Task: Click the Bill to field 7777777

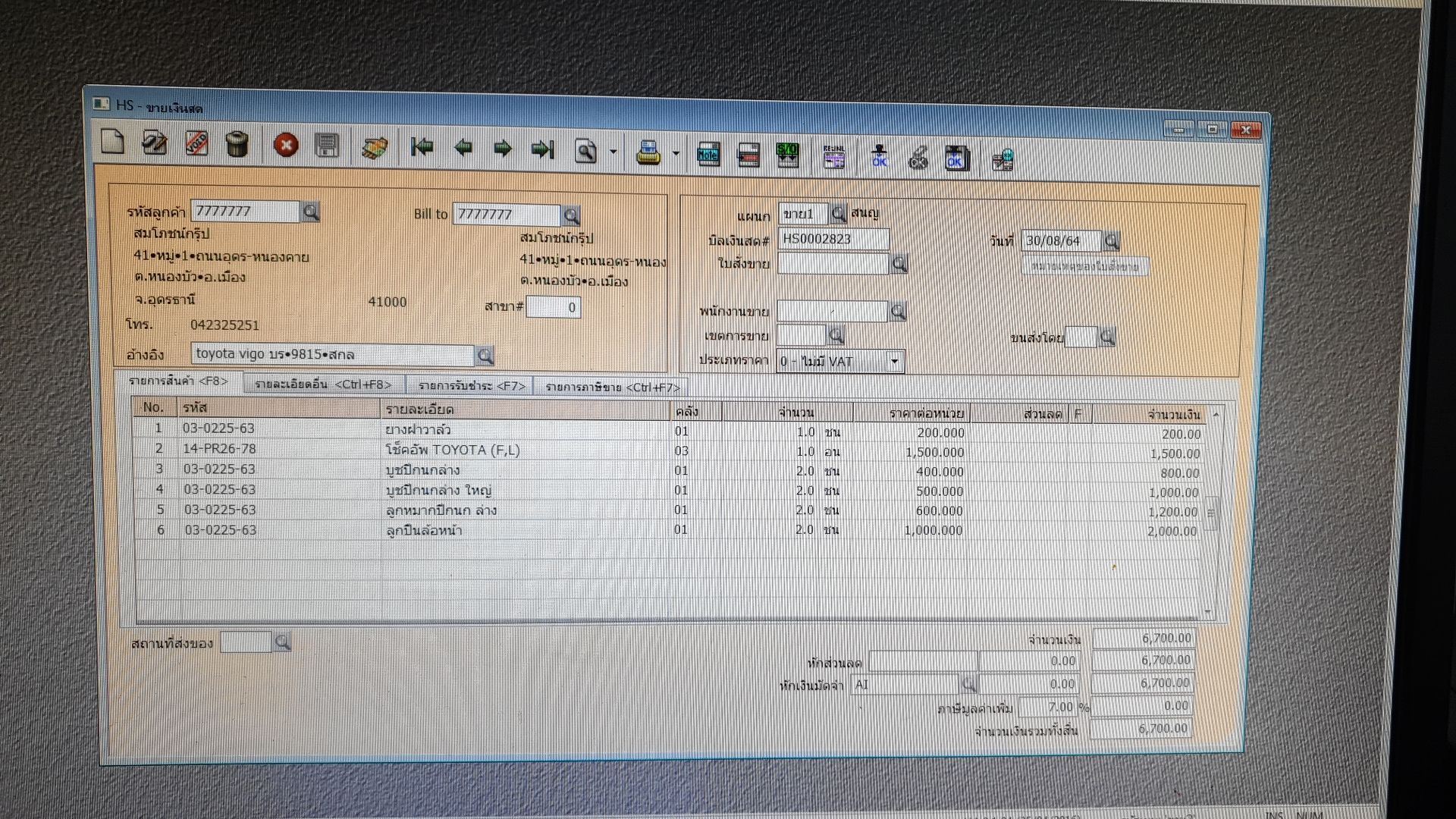Action: [507, 215]
